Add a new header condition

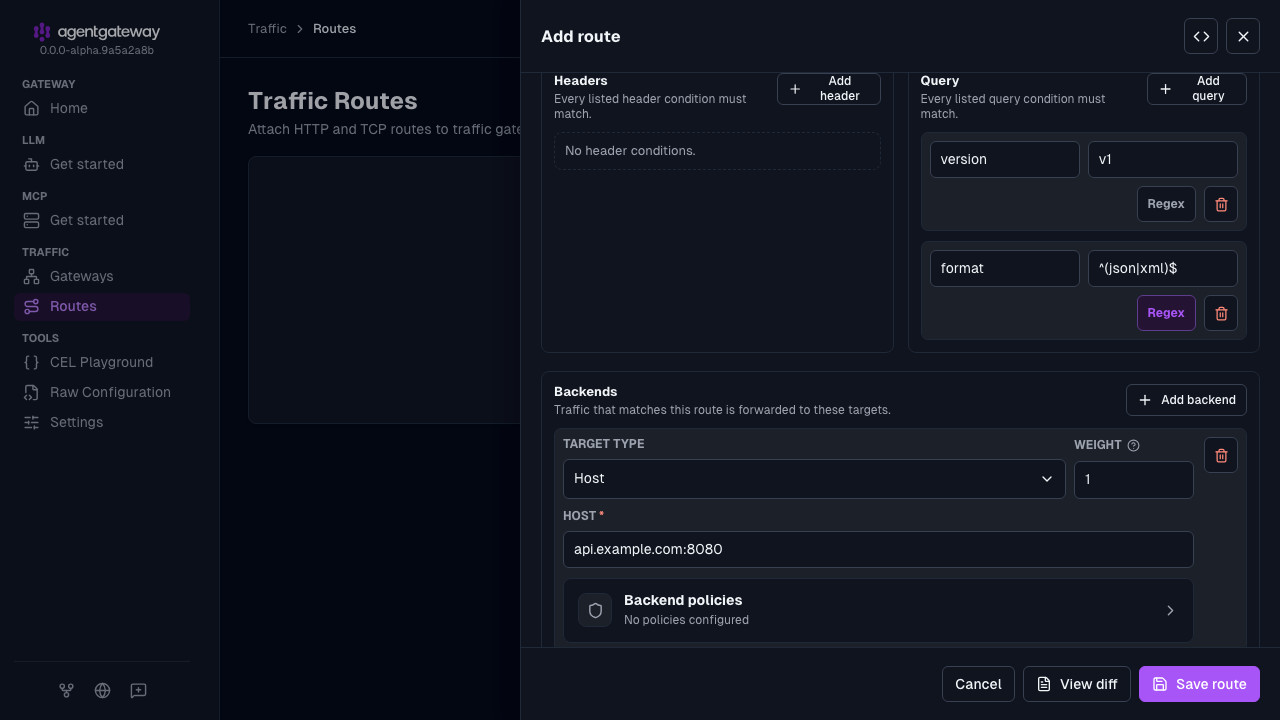click(x=829, y=89)
